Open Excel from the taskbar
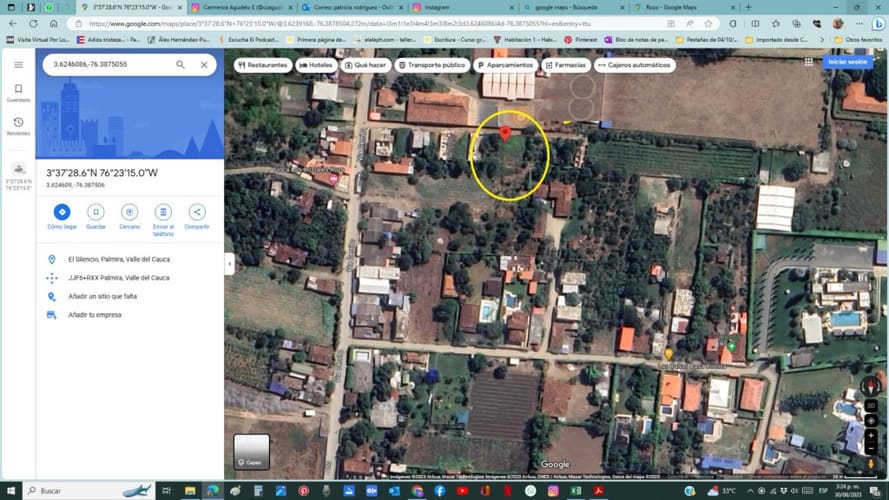889x500 pixels. click(575, 491)
